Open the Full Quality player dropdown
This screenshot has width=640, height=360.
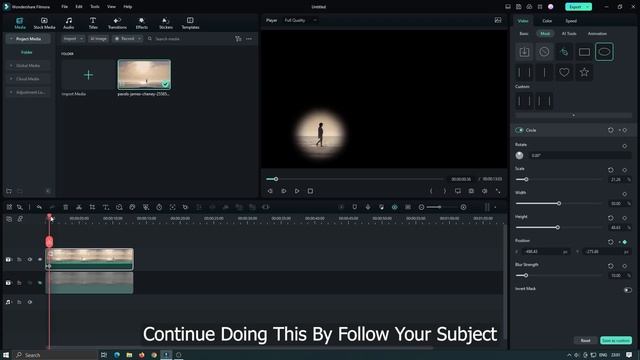click(300, 20)
